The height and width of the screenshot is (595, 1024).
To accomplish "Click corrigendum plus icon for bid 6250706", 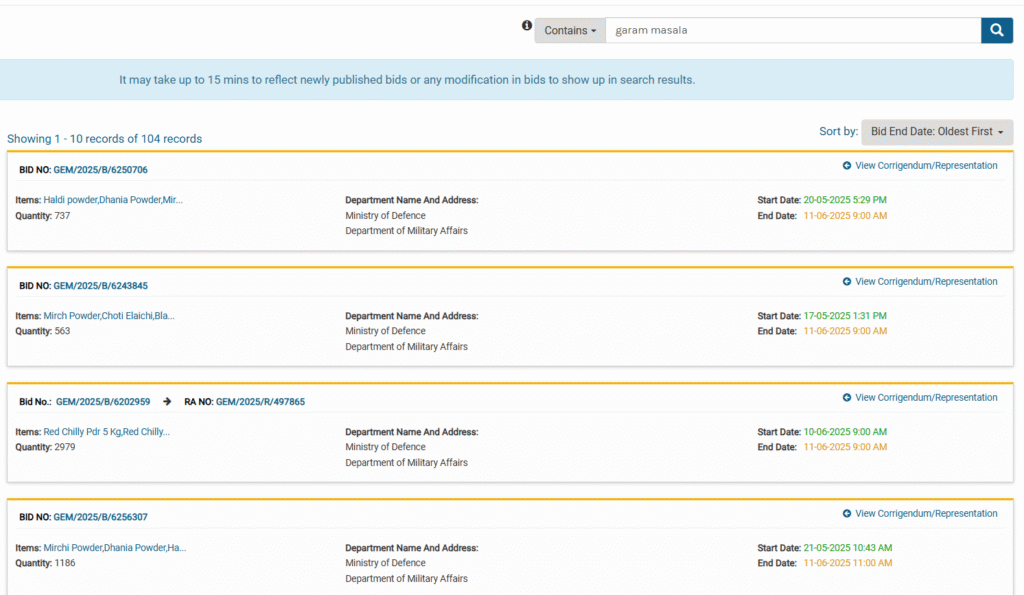I will [x=846, y=166].
